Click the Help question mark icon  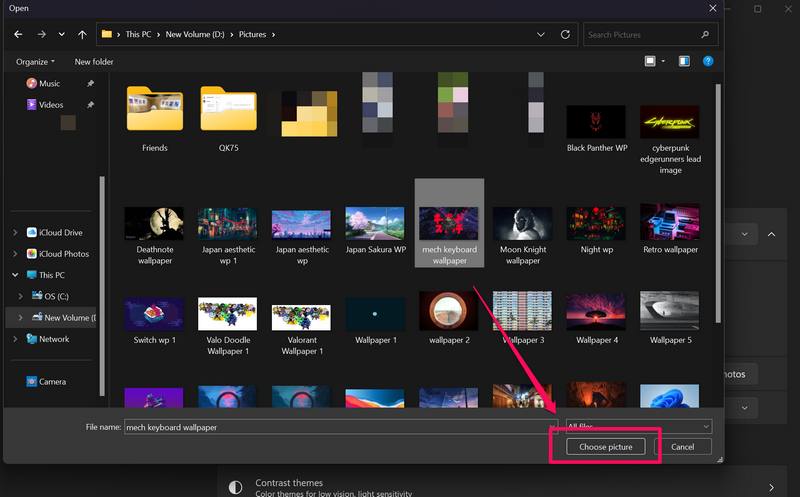[708, 61]
